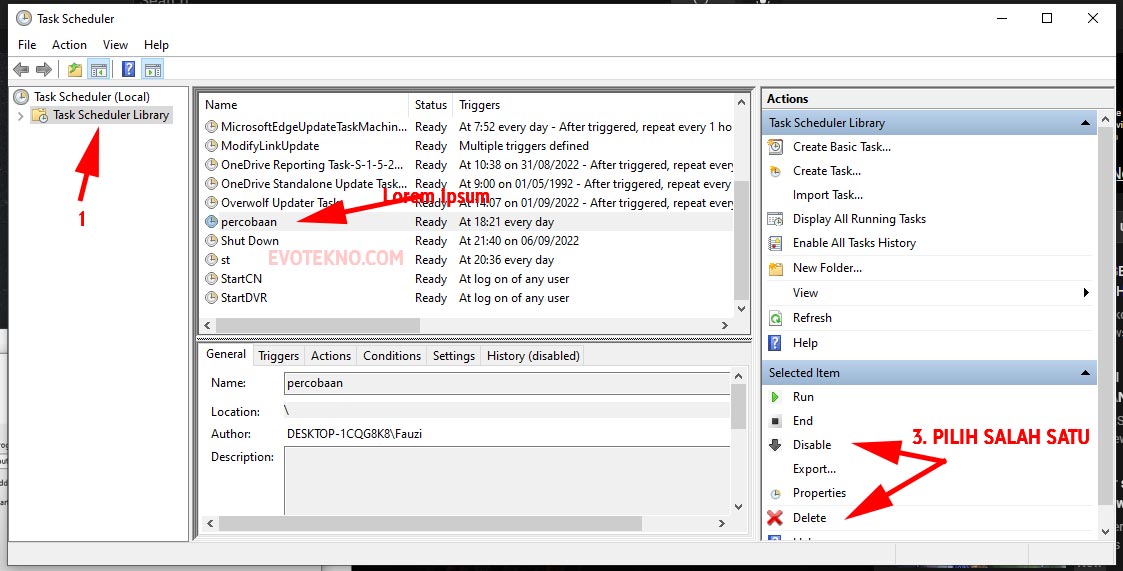Collapse the Selected Item section
This screenshot has height=571, width=1123.
point(1085,373)
